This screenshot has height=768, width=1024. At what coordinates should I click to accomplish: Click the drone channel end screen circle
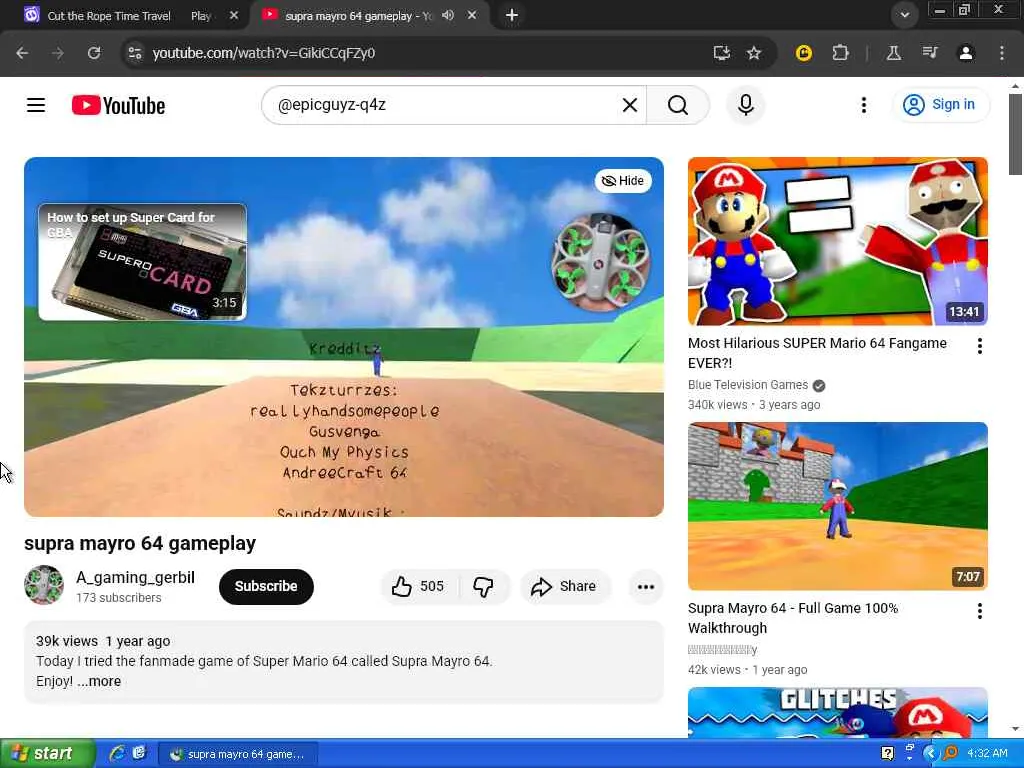(600, 263)
